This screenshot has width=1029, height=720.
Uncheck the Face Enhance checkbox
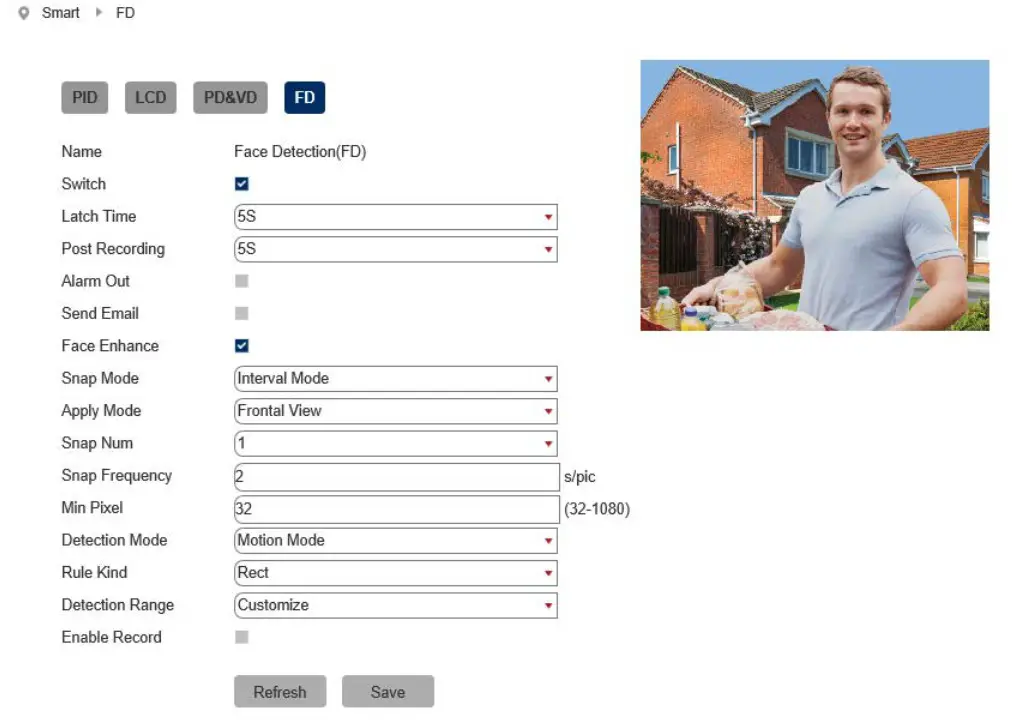pos(242,346)
